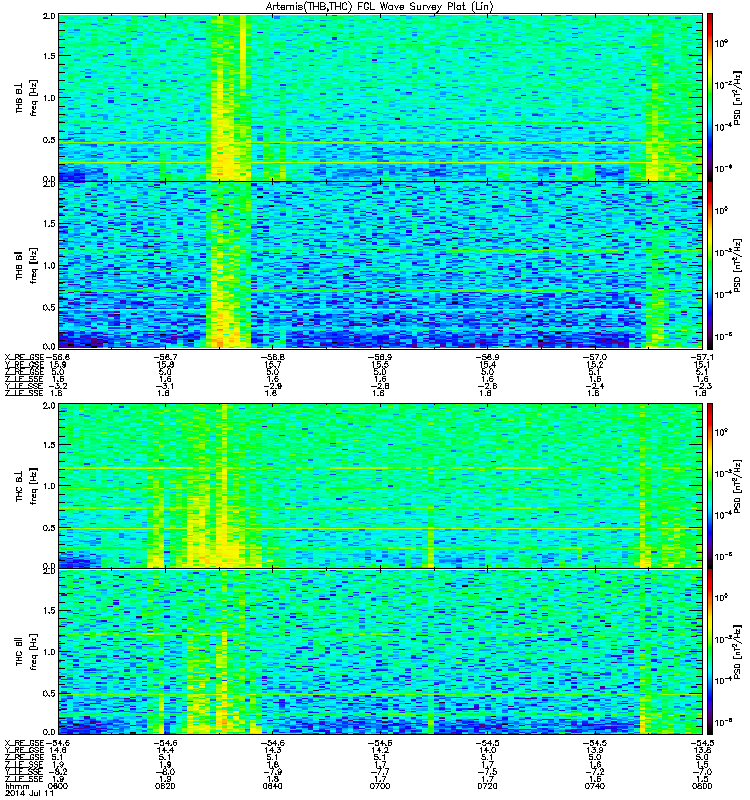Select the 0620 time tick label

165,786
